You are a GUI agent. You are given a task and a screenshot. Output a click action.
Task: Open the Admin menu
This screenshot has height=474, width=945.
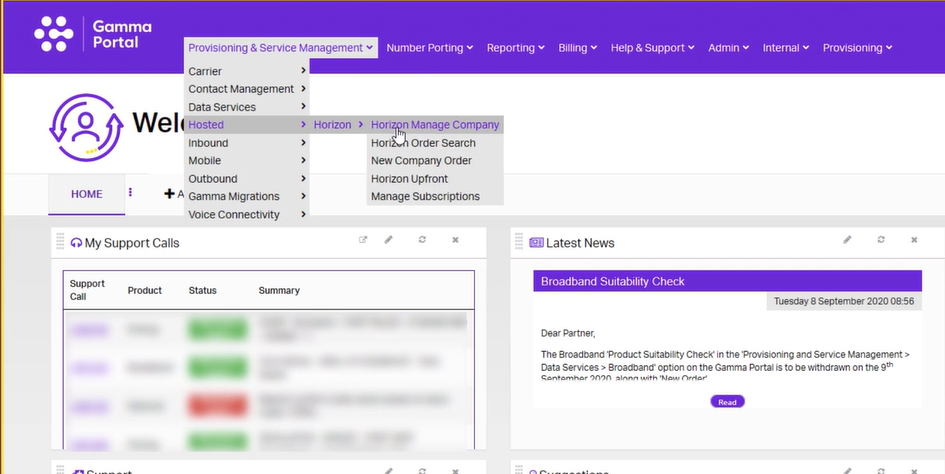[x=729, y=48]
